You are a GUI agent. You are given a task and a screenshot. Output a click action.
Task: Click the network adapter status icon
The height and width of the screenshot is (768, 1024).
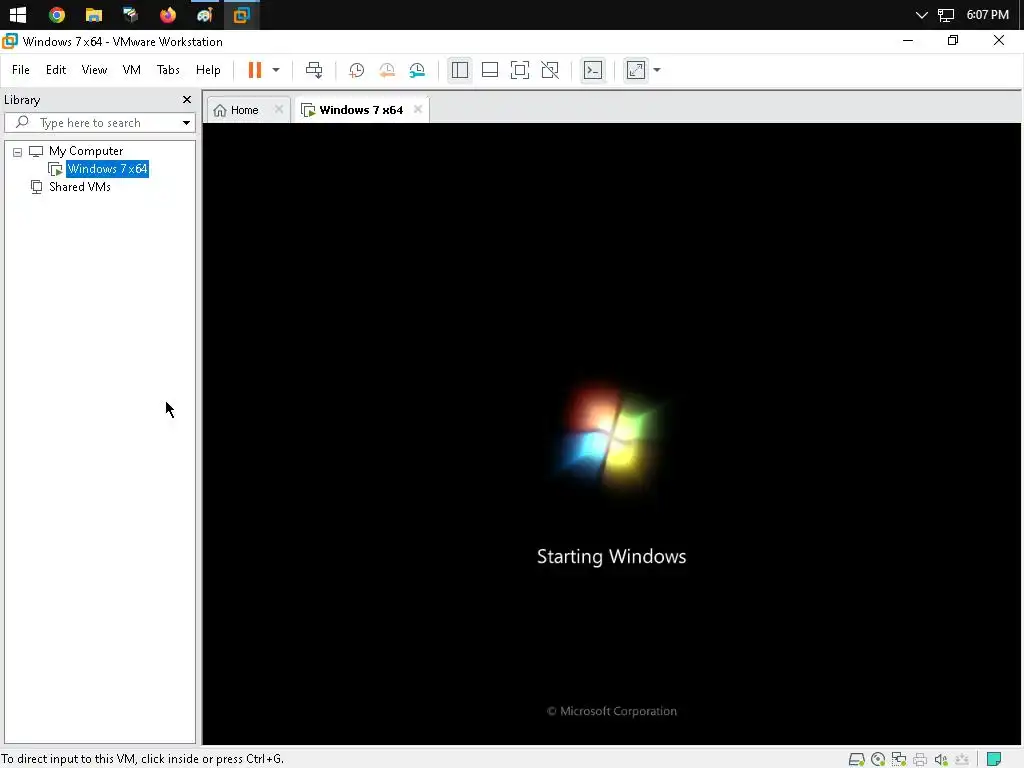pos(899,759)
